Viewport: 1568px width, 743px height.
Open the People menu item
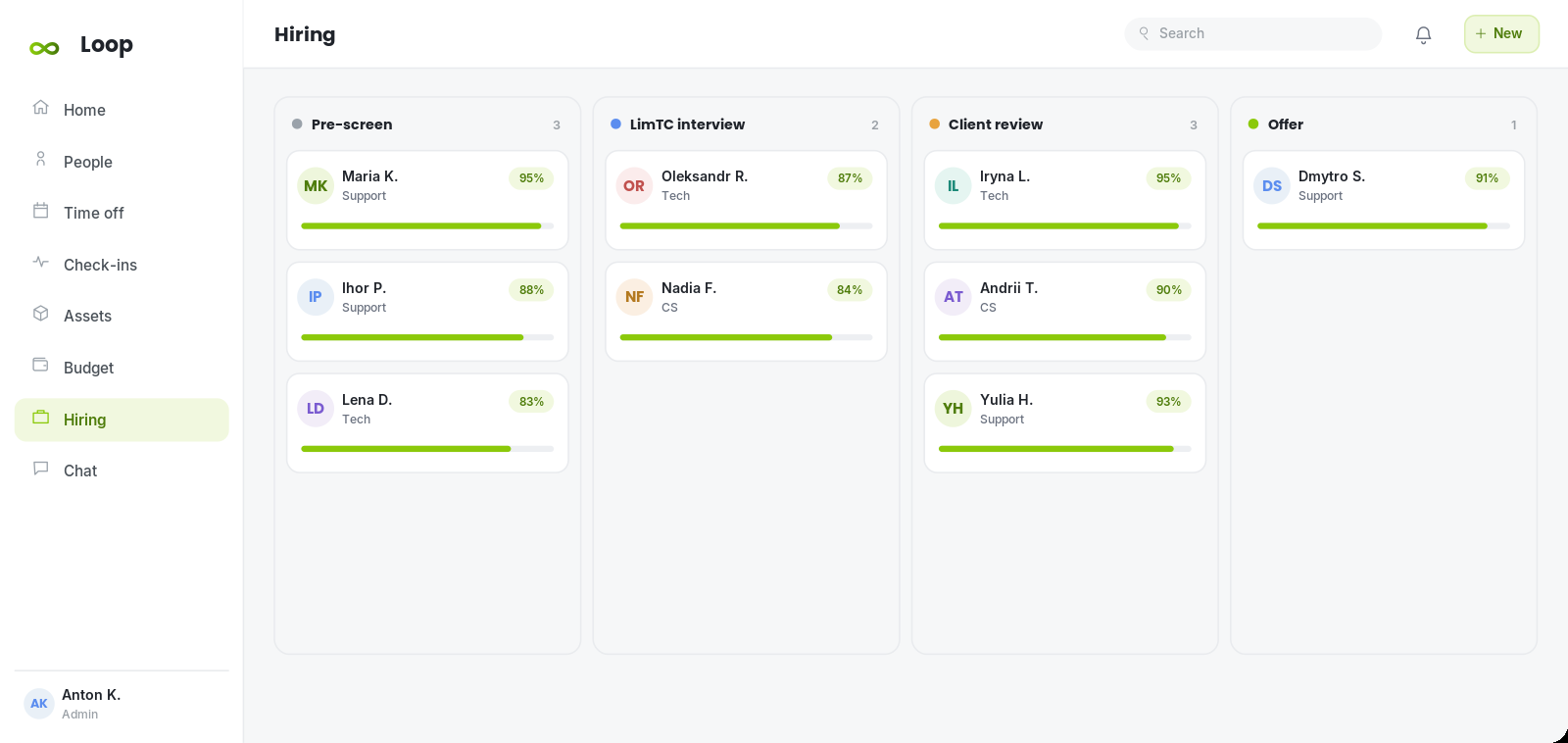point(122,162)
